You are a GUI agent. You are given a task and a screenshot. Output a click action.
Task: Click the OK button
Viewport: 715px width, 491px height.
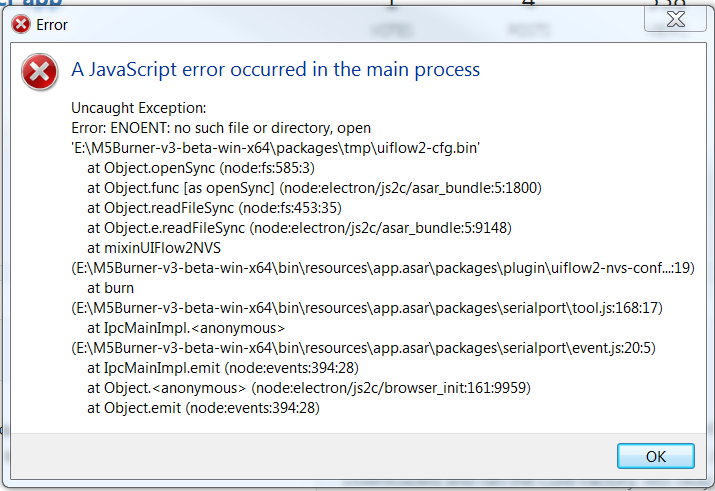tap(655, 456)
